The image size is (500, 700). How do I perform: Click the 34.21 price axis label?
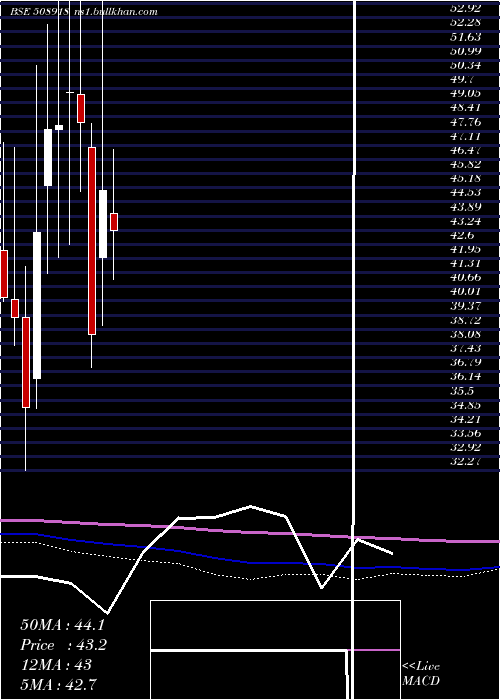click(x=466, y=420)
